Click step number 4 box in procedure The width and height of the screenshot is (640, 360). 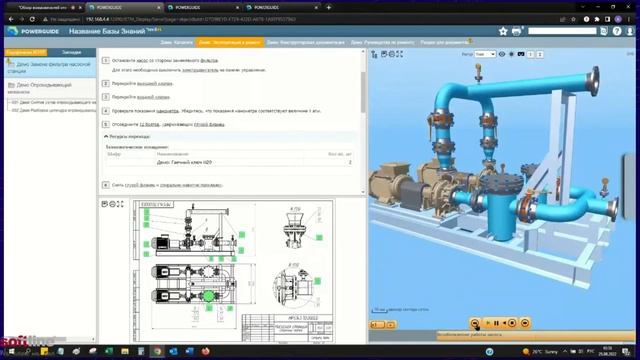(x=106, y=111)
